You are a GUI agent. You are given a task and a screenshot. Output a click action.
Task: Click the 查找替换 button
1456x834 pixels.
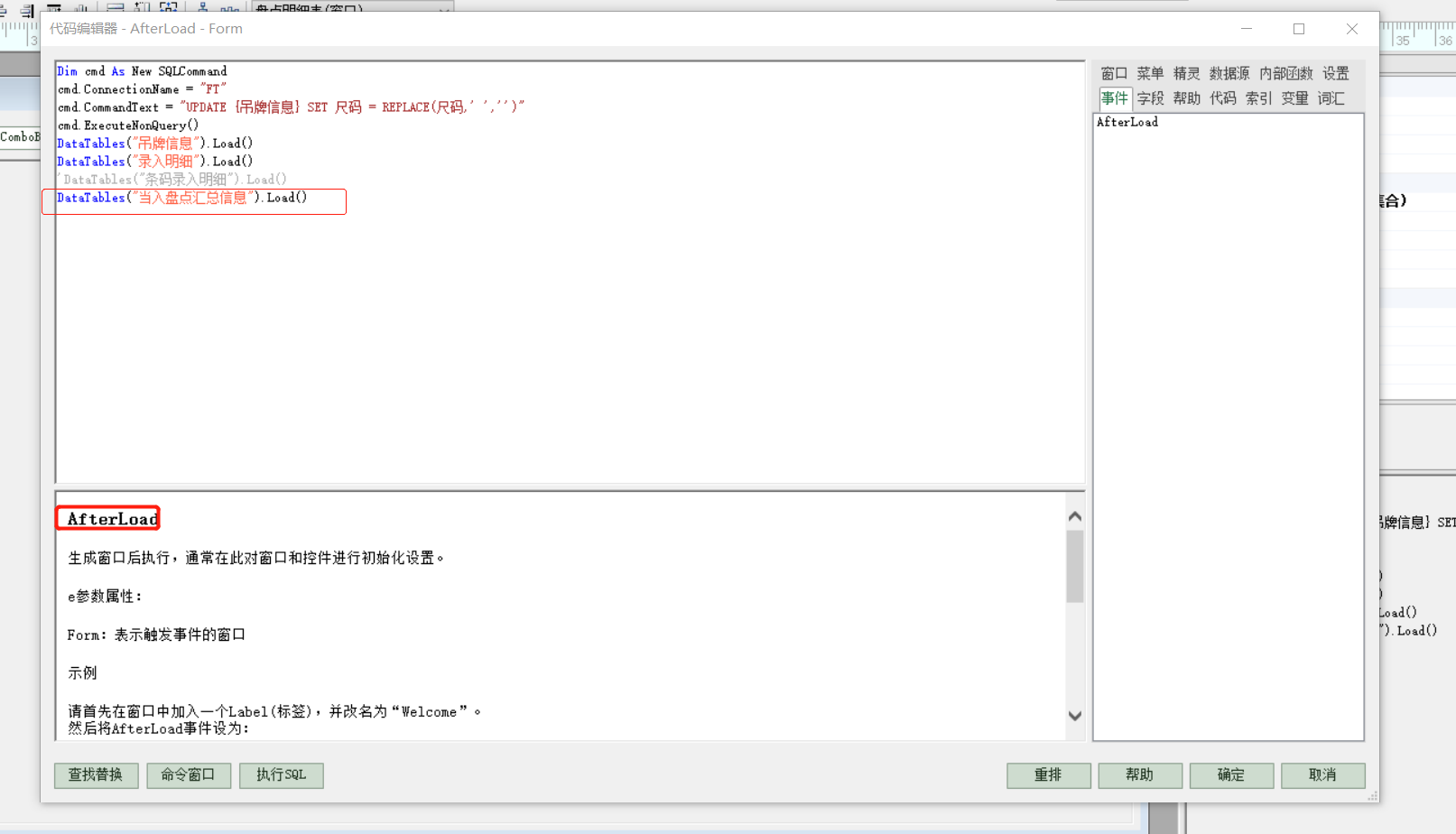tap(97, 774)
